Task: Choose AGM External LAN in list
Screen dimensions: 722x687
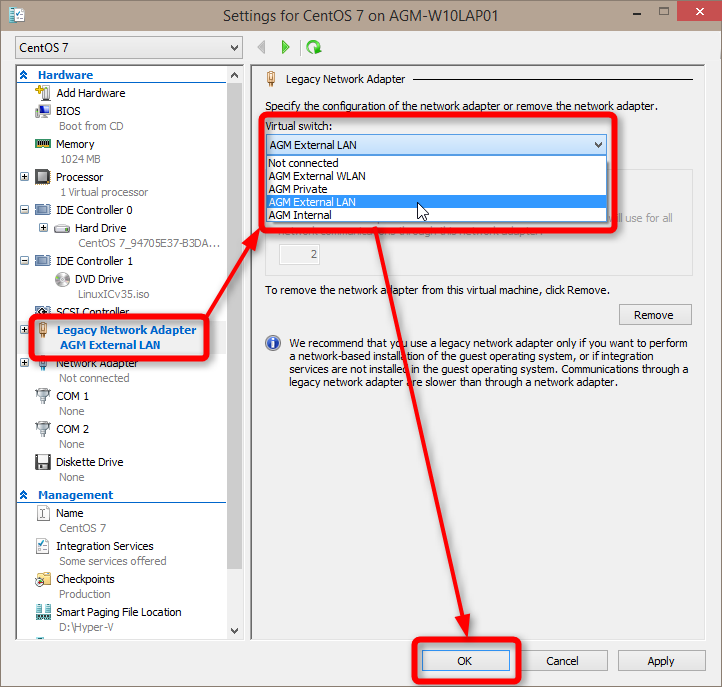Action: click(x=436, y=202)
